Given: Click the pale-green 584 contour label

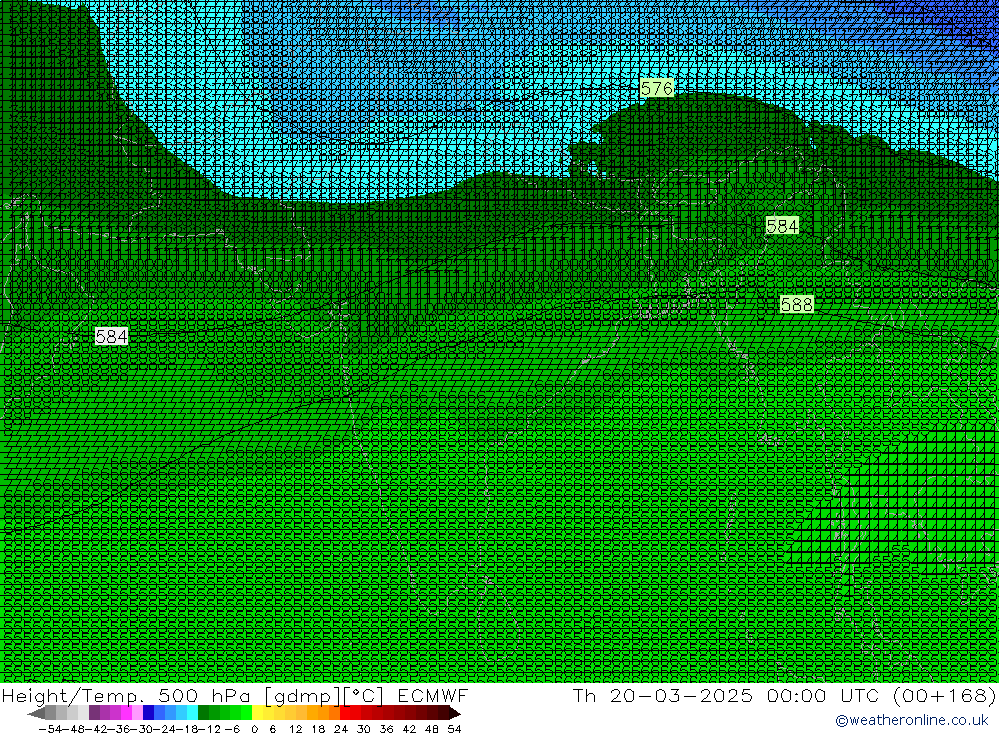Looking at the screenshot, I should click(x=782, y=226).
